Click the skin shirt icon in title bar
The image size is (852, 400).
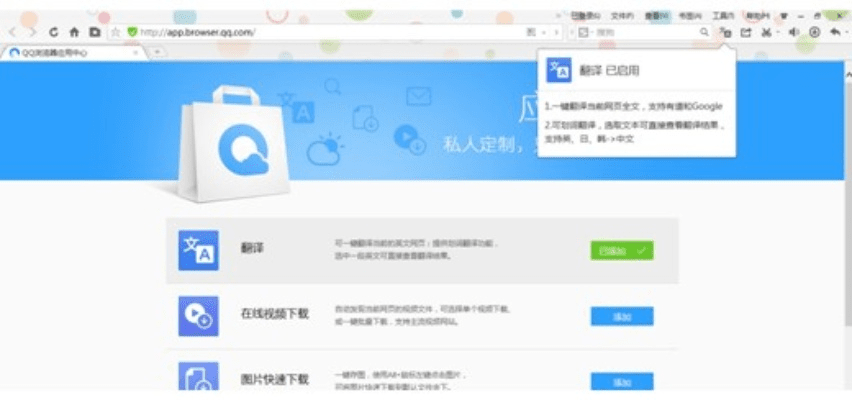click(x=784, y=16)
